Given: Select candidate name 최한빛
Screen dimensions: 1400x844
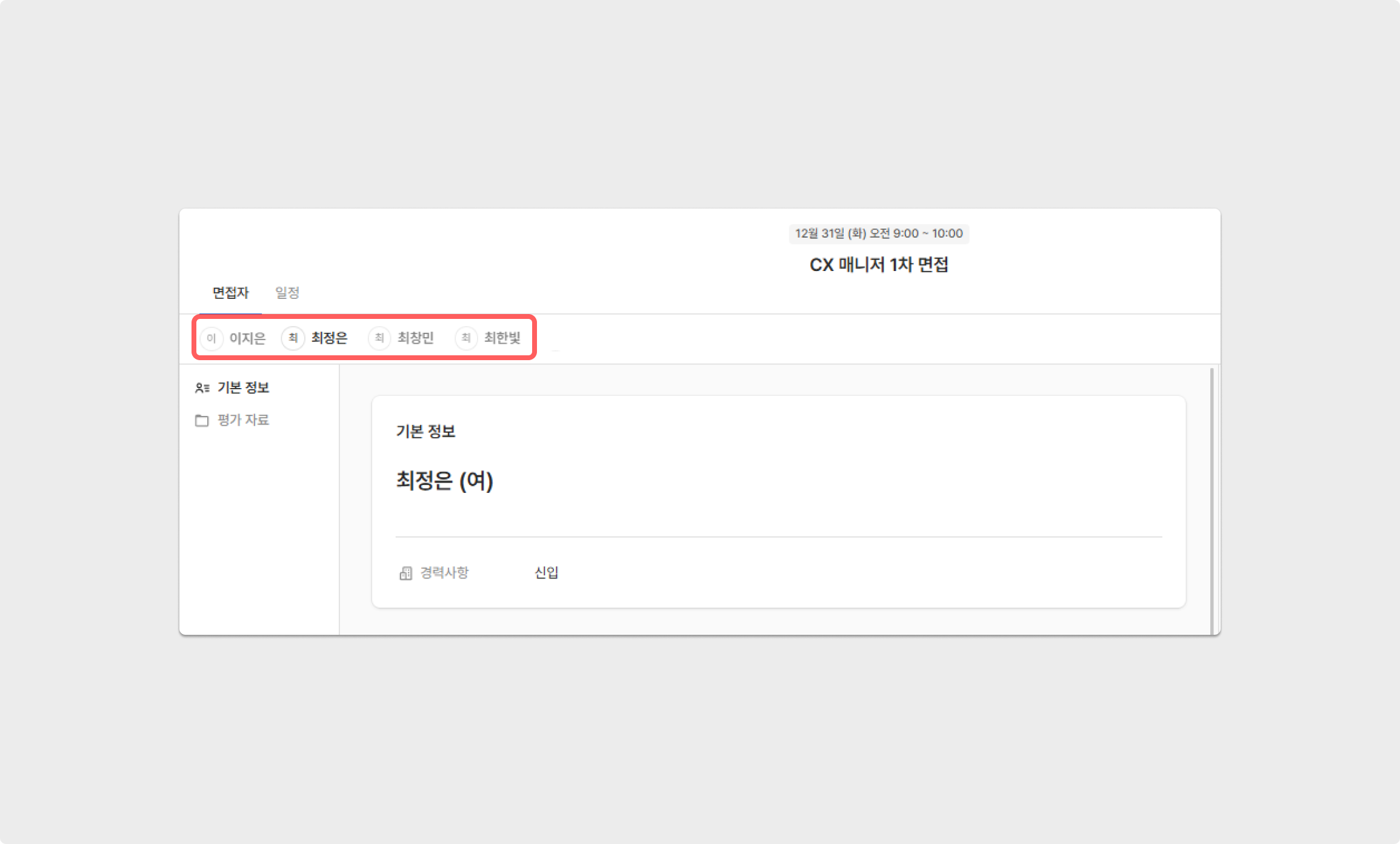Looking at the screenshot, I should [502, 338].
